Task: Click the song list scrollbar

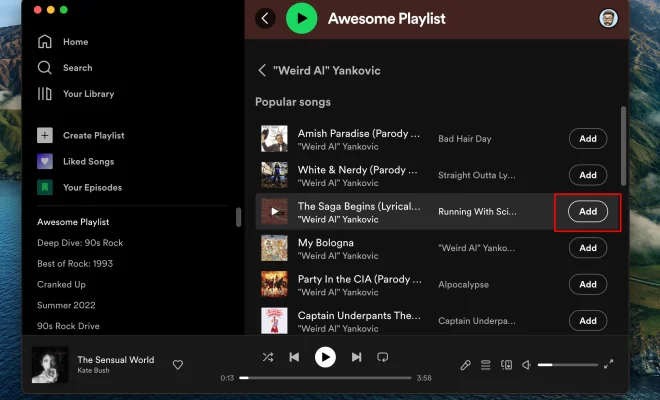Action: [623, 146]
